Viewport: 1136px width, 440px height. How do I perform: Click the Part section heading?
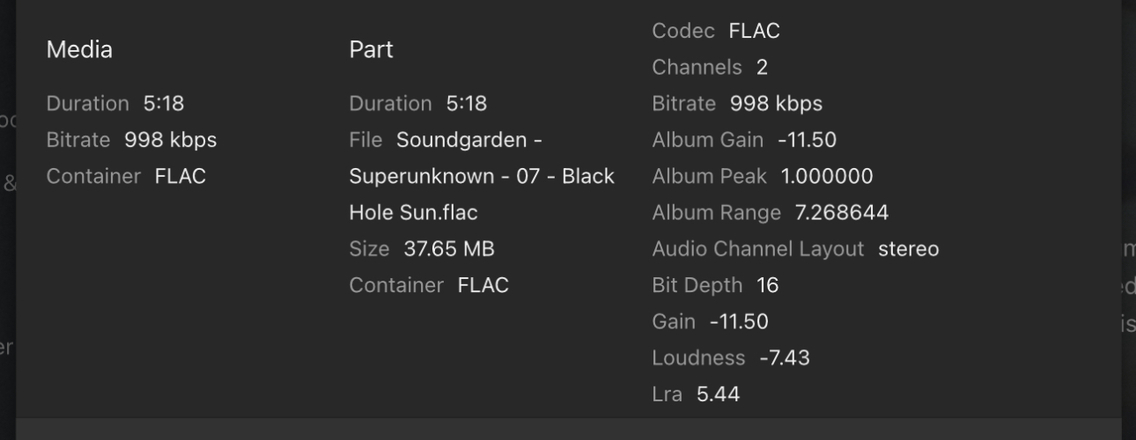[371, 49]
